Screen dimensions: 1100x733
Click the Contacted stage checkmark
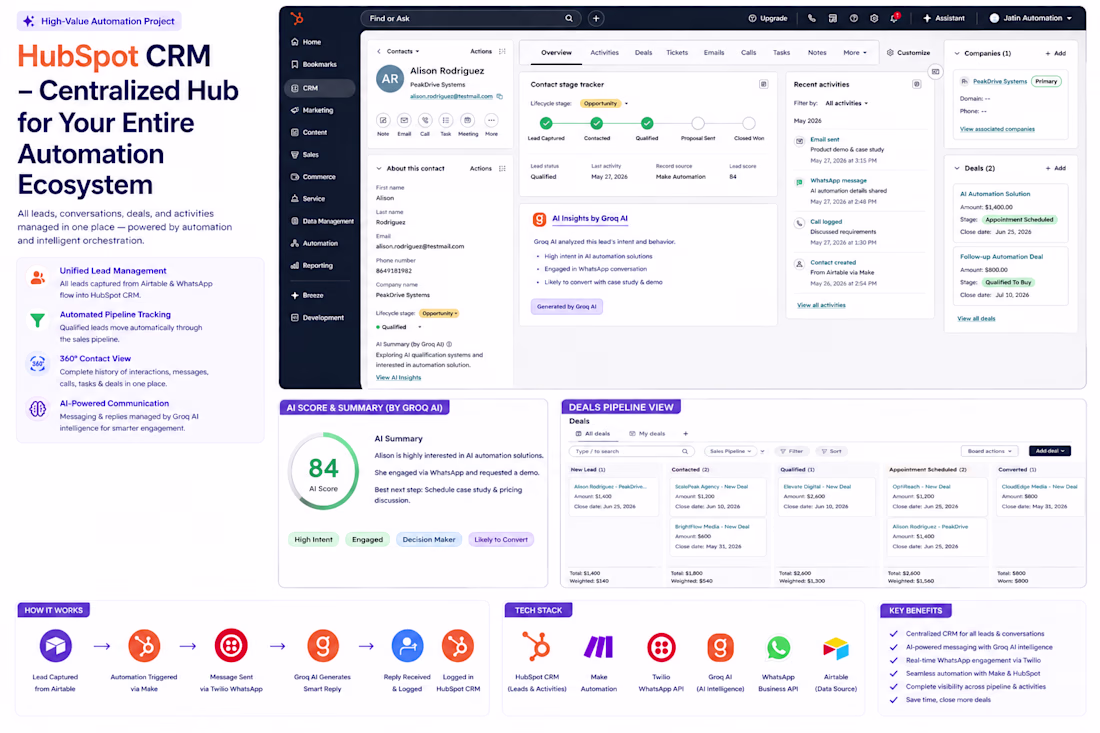point(596,123)
